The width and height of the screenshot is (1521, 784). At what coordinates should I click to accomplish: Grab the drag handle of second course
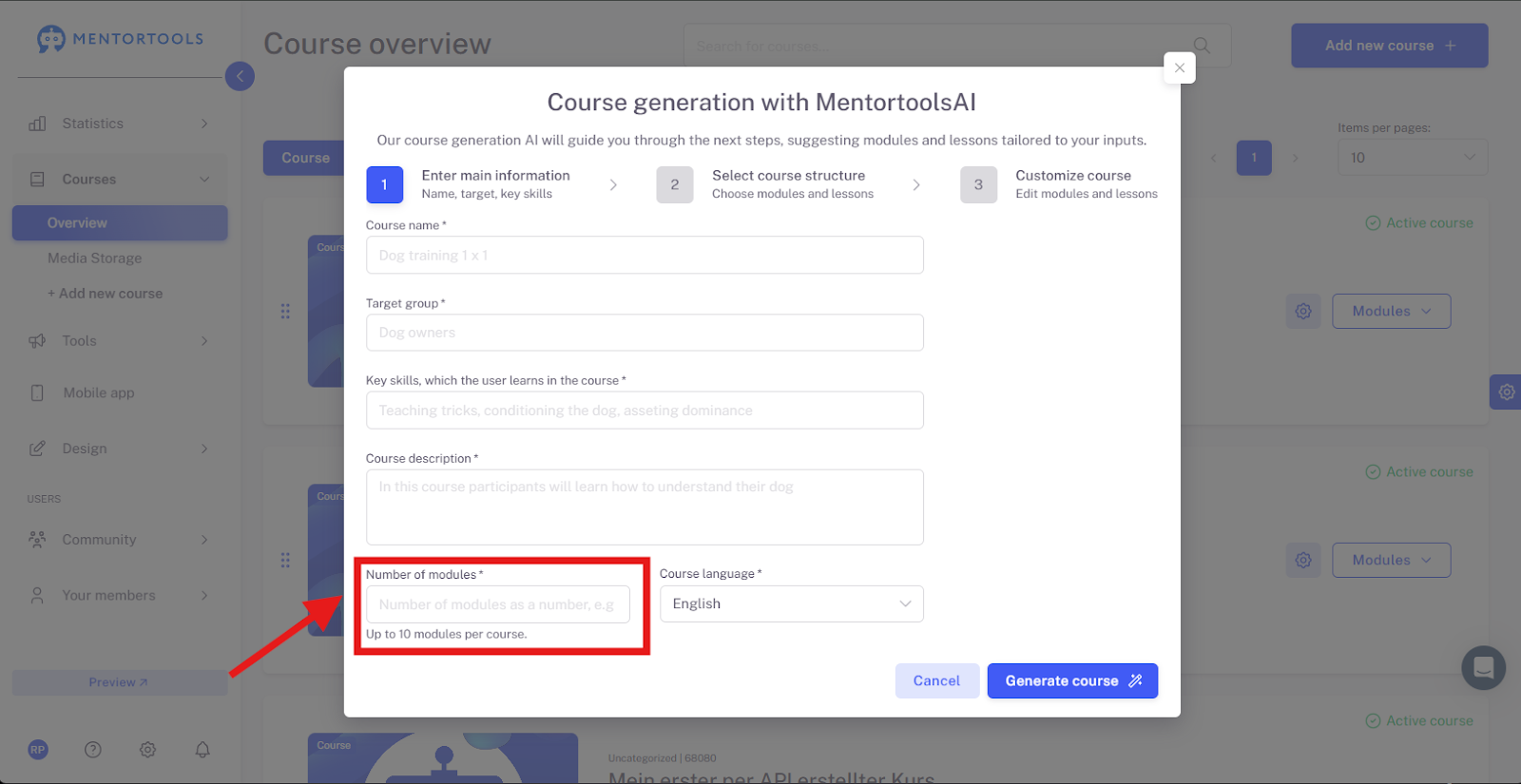(285, 560)
